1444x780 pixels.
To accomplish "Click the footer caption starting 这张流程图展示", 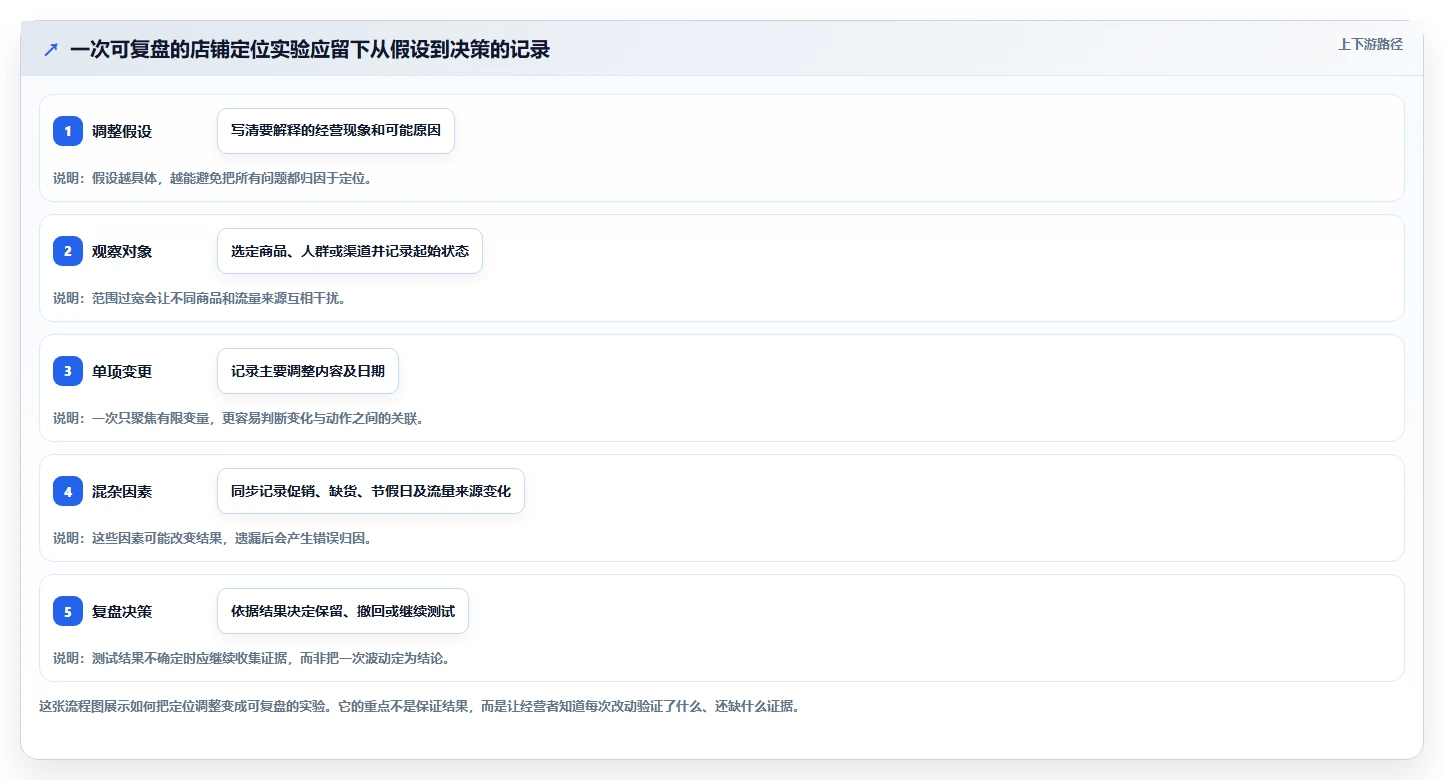I will pos(419,706).
